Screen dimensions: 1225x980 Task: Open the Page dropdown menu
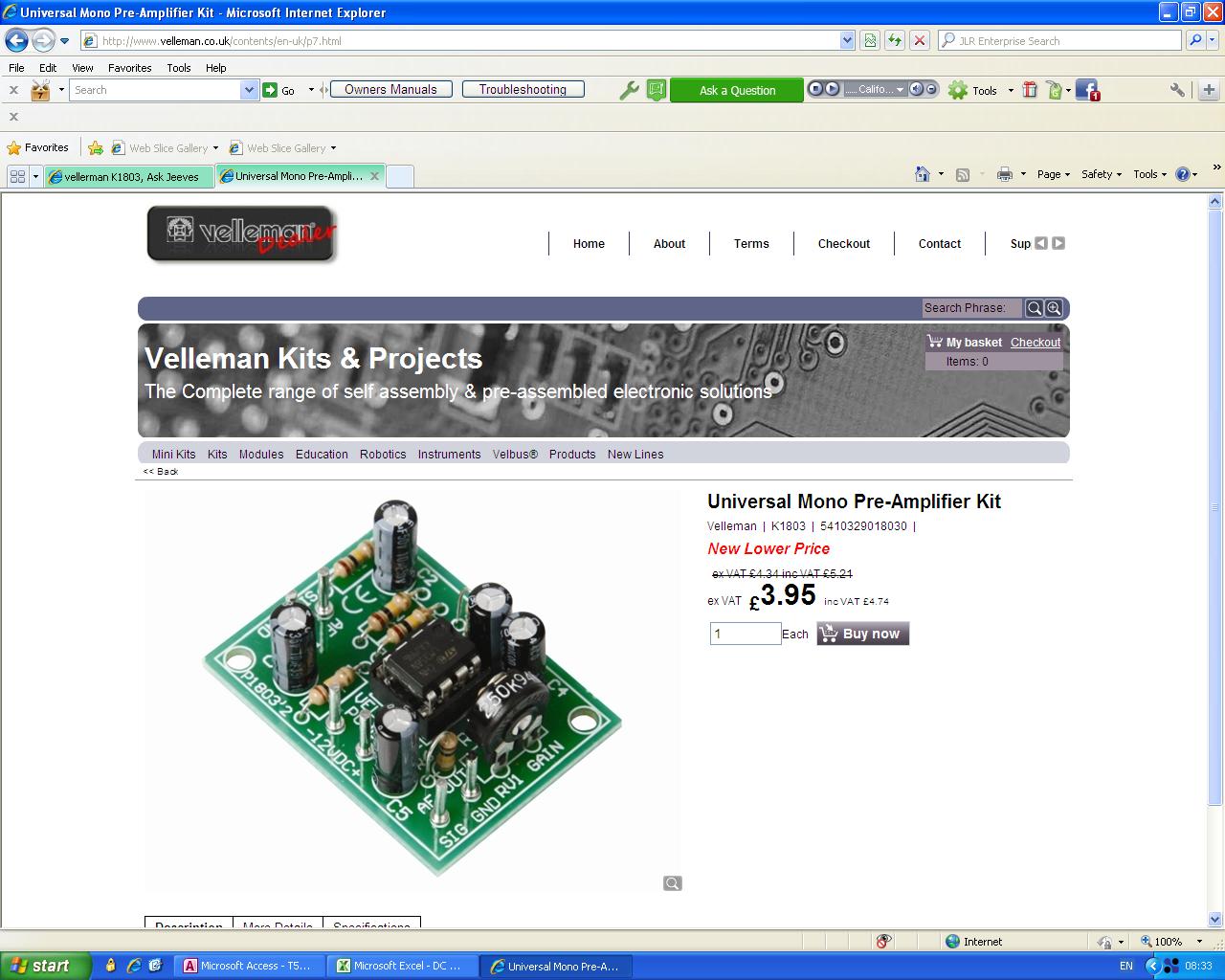click(1053, 174)
